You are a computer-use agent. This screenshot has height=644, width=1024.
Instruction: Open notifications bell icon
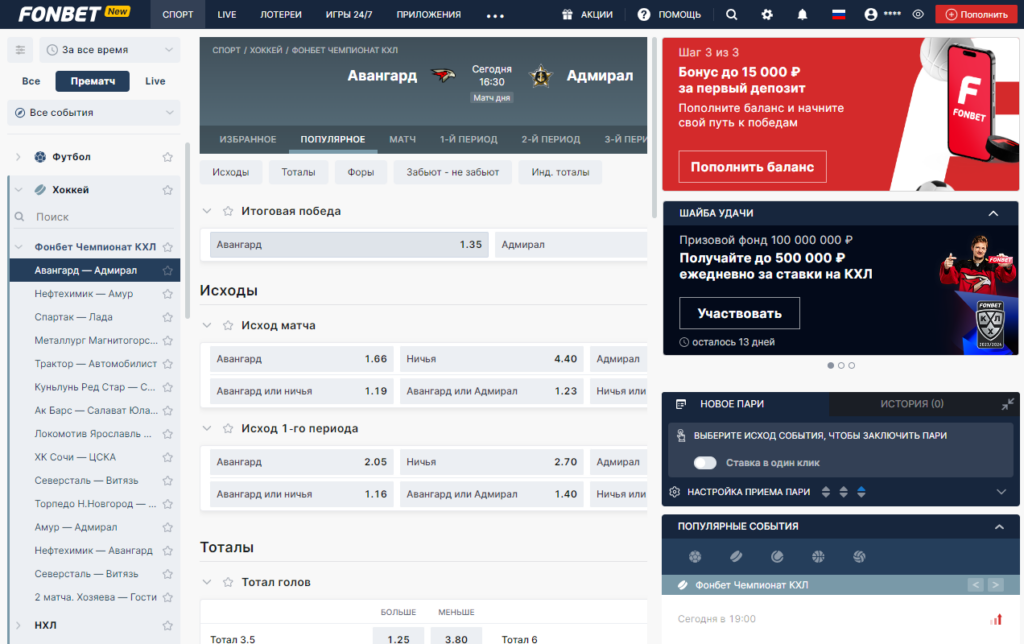[x=802, y=14]
